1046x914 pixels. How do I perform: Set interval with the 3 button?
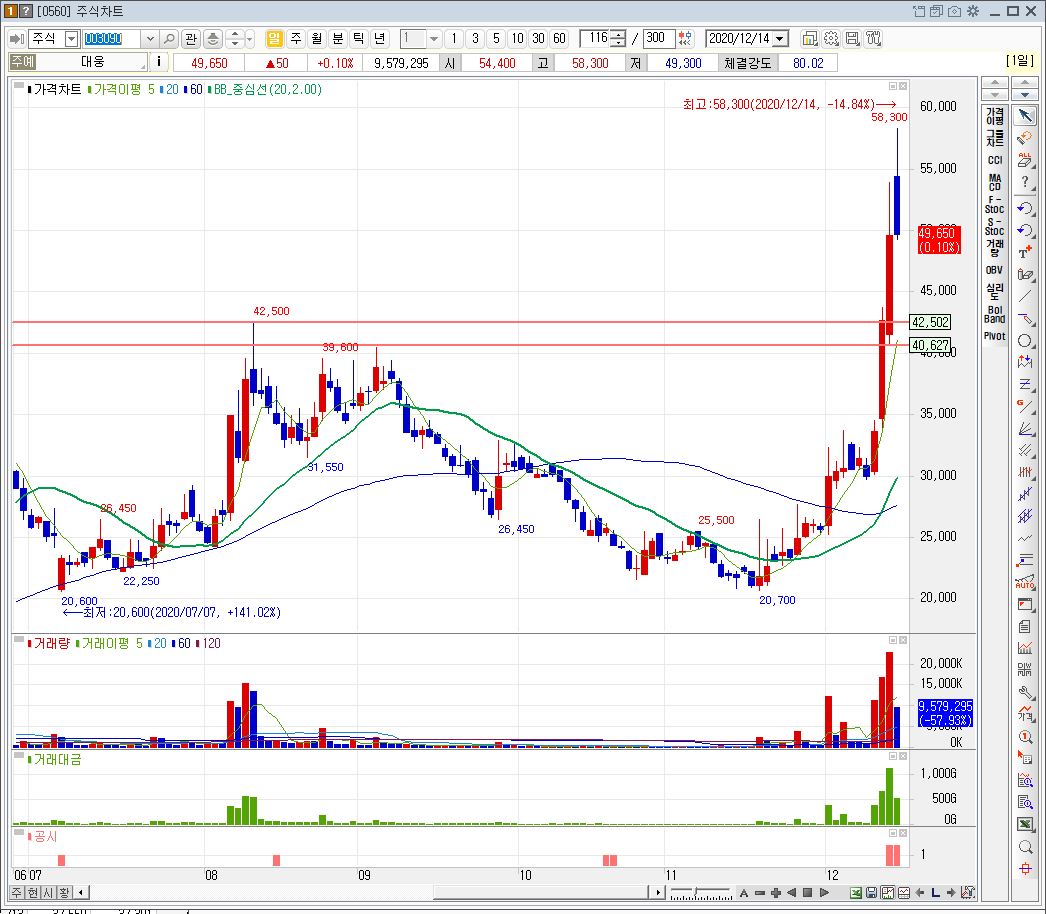475,39
